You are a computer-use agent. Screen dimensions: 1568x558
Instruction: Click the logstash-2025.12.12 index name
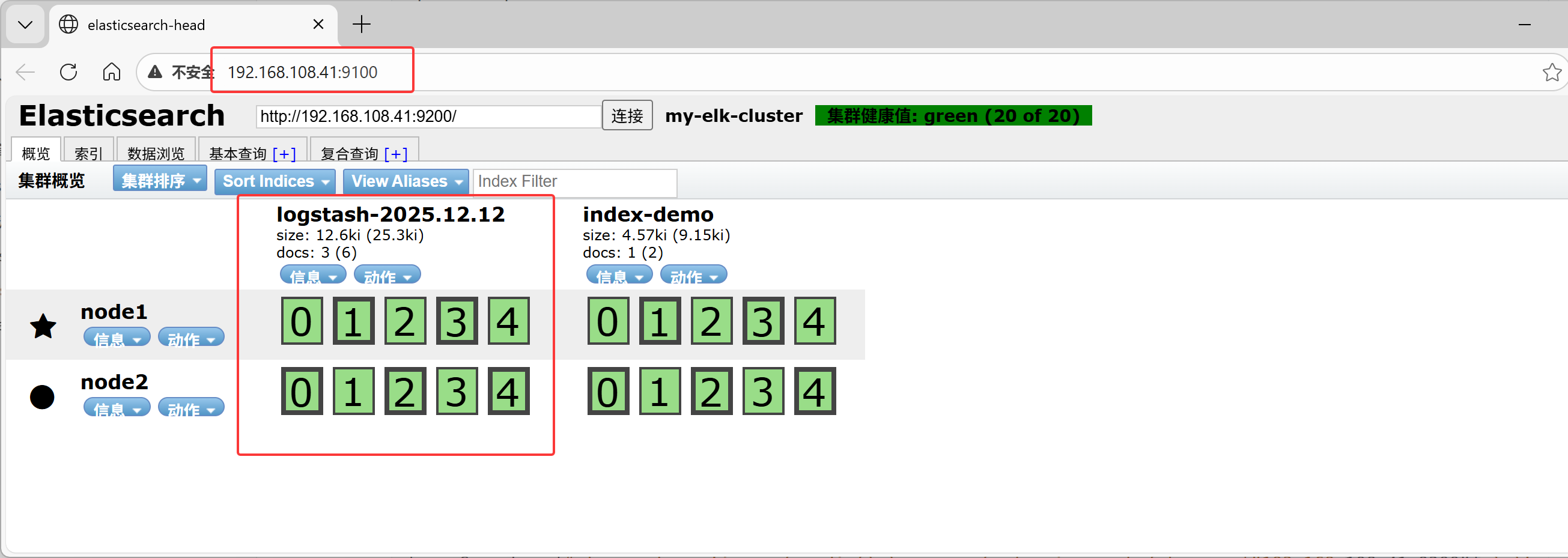click(x=390, y=214)
